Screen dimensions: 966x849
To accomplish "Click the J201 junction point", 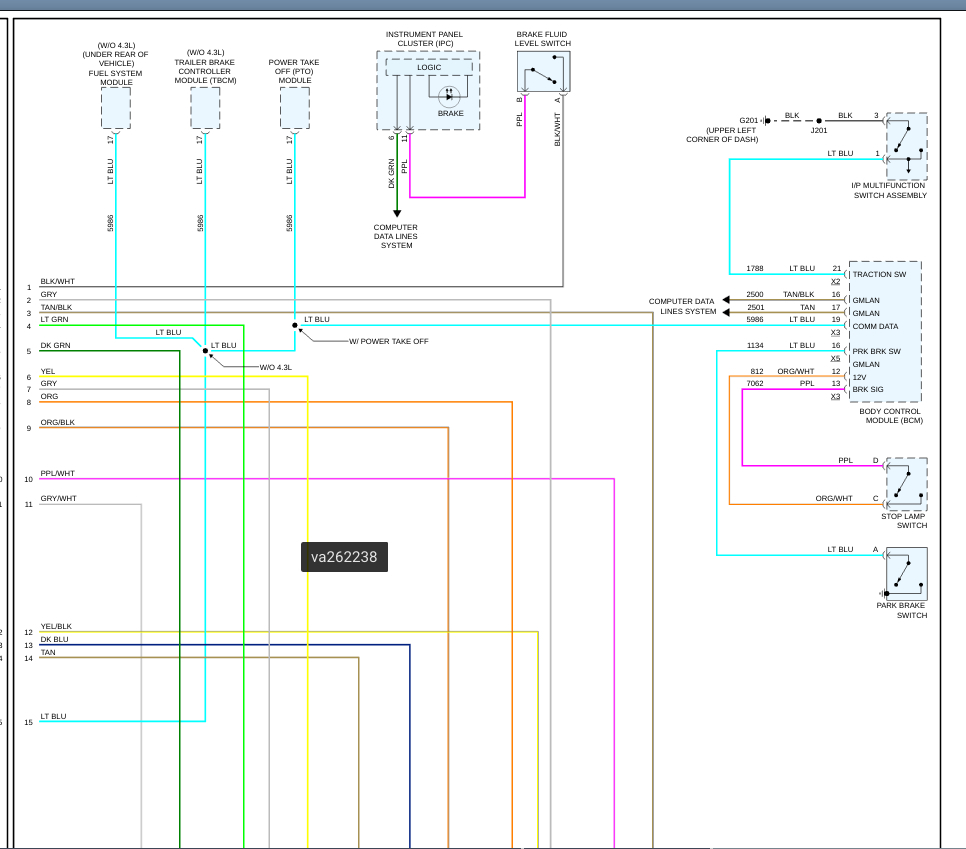I will tap(818, 121).
